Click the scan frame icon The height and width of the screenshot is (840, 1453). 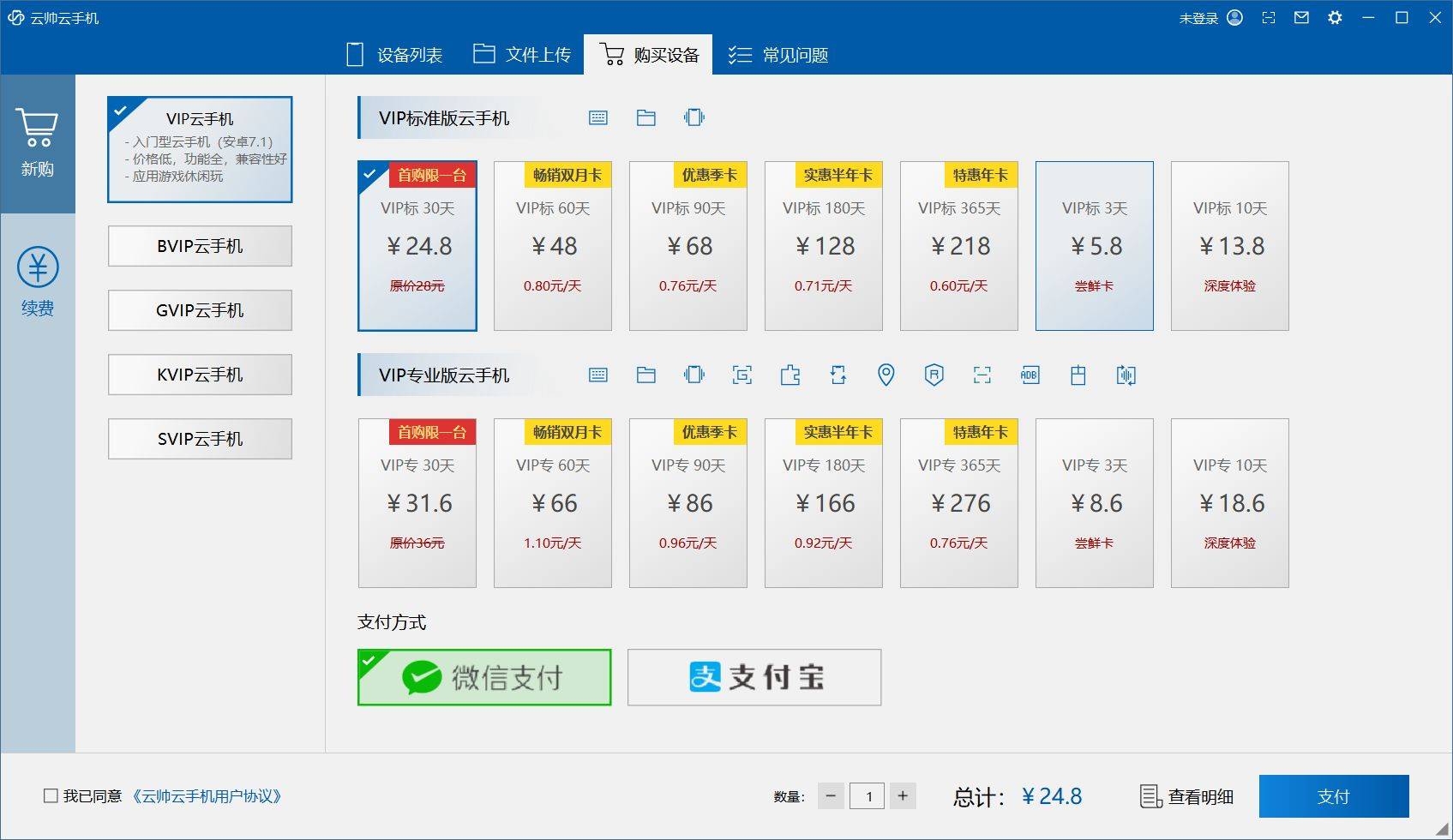pyautogui.click(x=982, y=375)
